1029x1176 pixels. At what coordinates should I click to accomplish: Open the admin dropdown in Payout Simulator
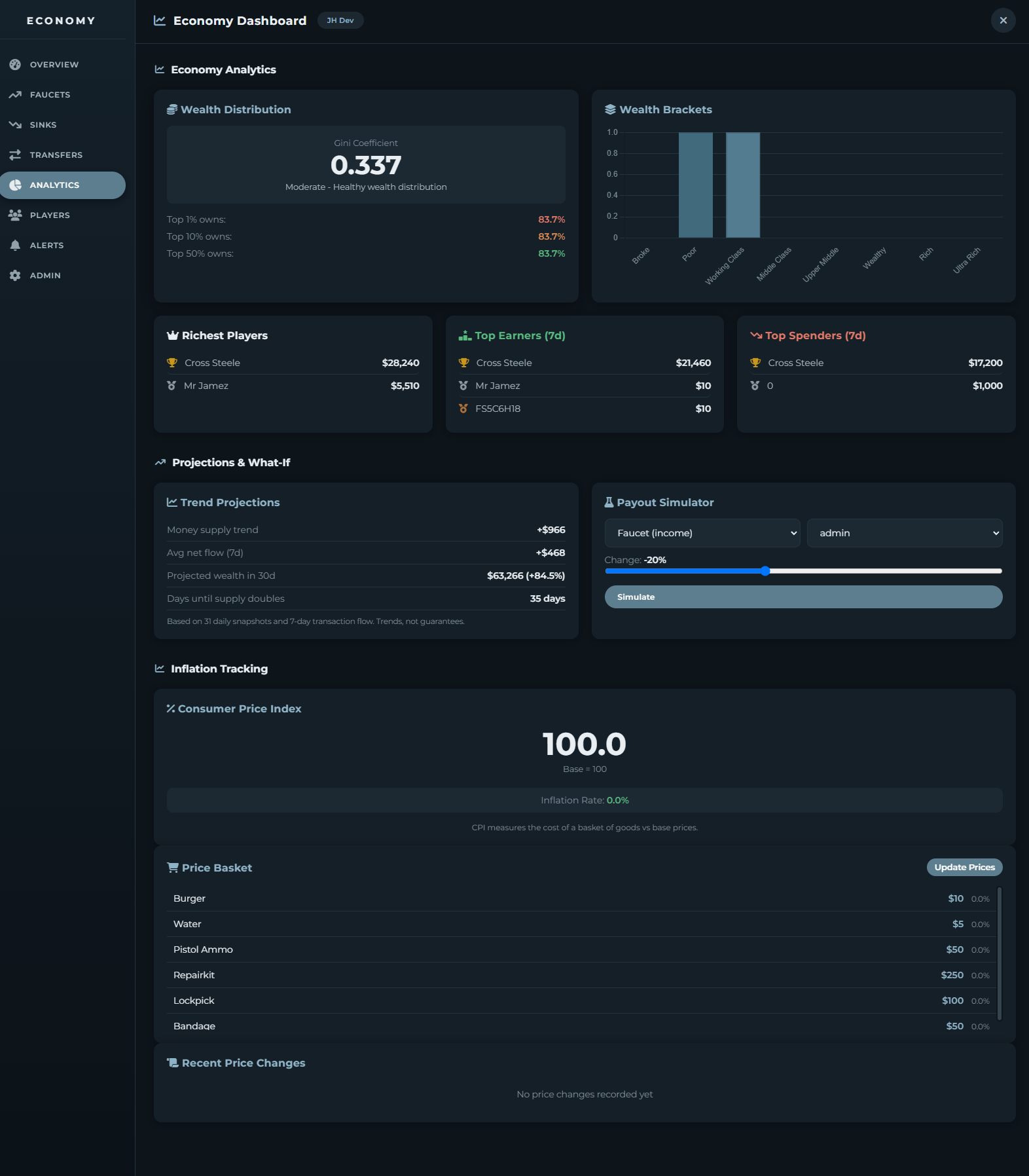905,533
